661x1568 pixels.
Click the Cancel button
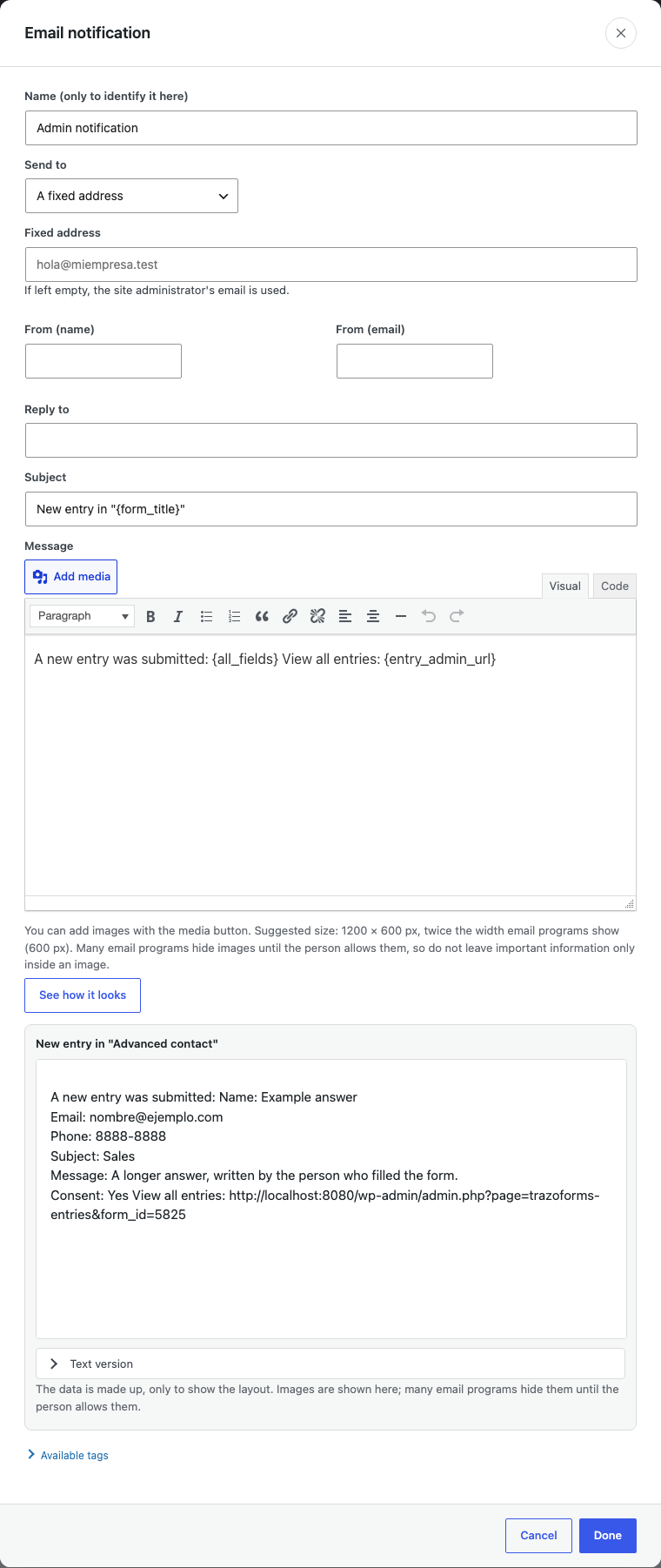point(538,1536)
